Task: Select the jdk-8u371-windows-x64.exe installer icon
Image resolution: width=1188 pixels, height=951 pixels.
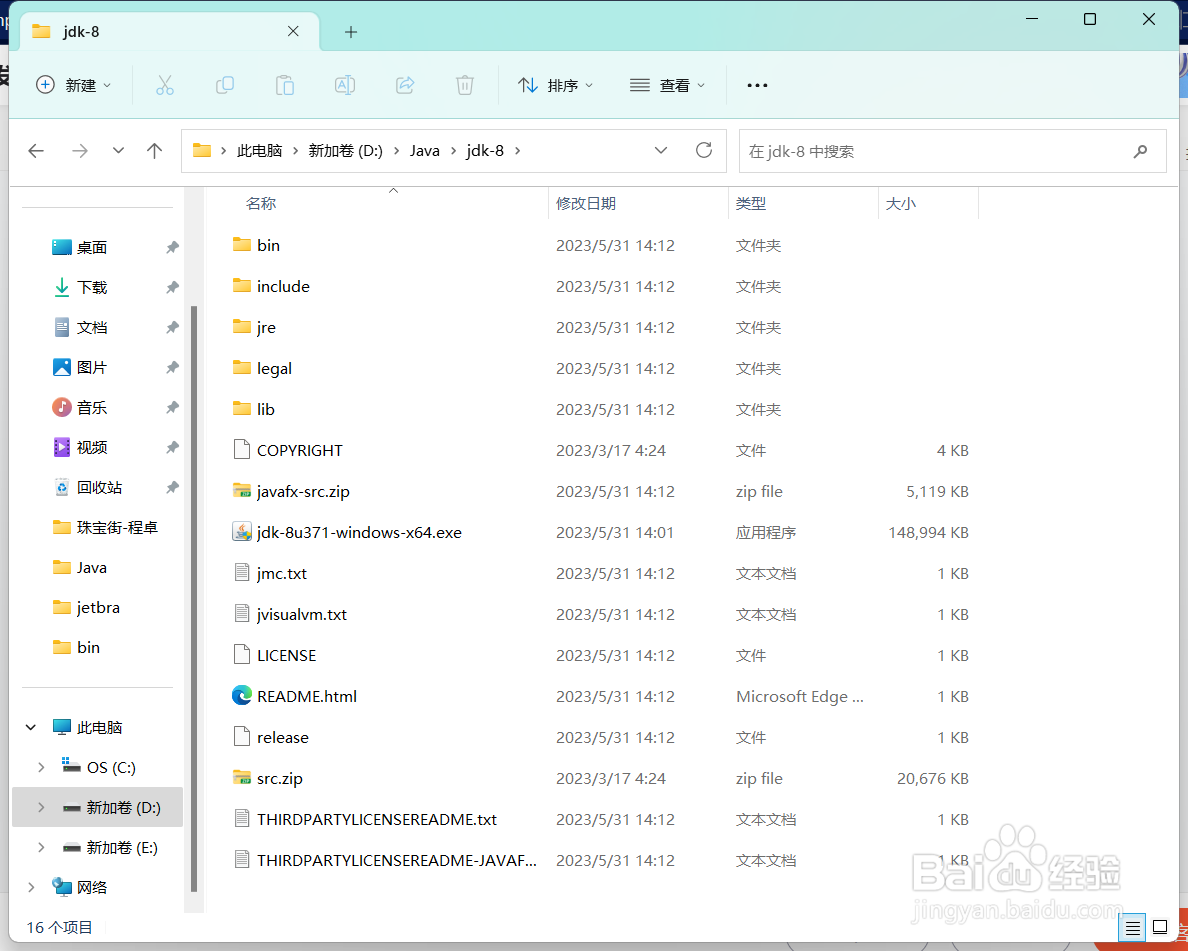Action: 242,532
